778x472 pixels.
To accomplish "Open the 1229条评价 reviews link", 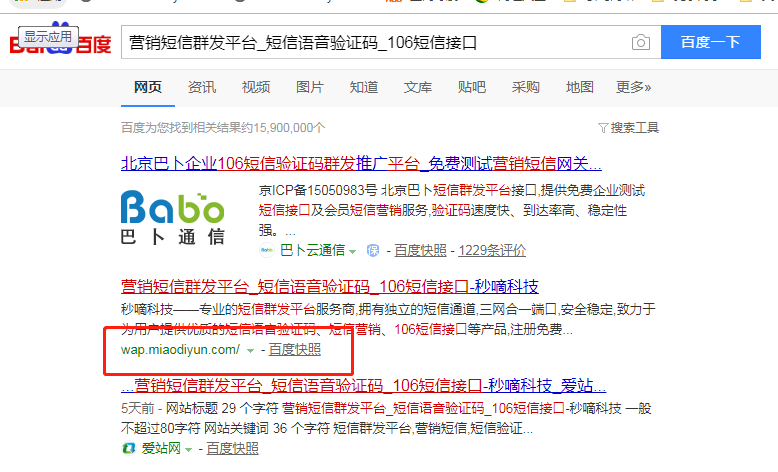I will [x=492, y=251].
